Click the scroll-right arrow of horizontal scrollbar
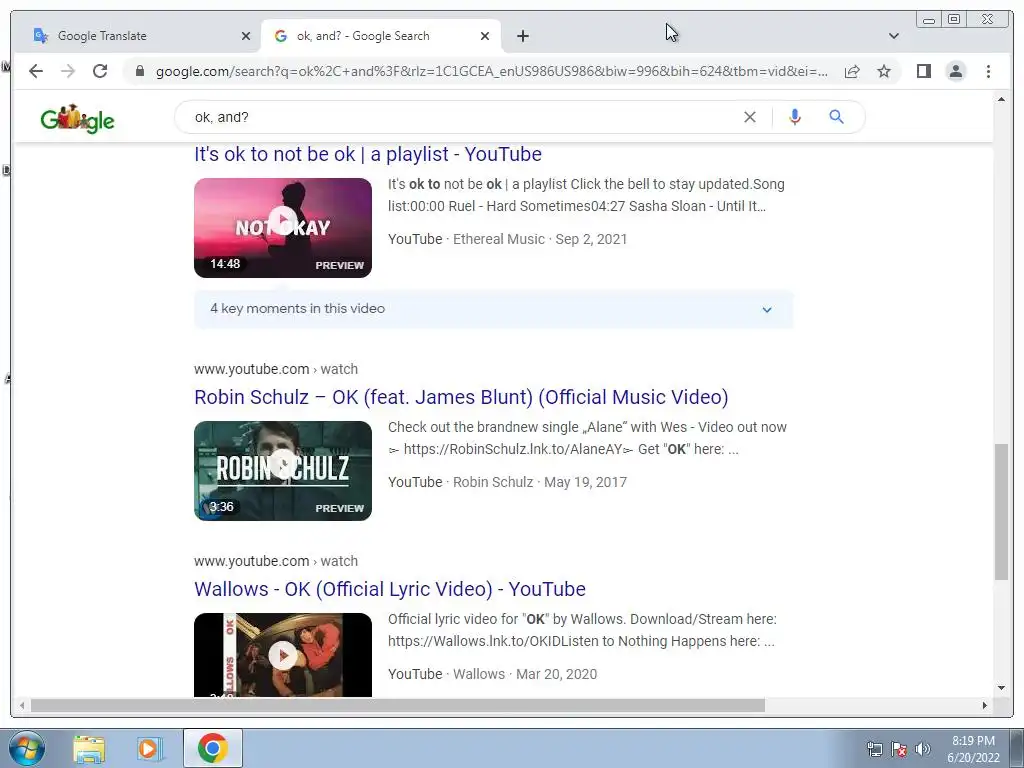Screen dimensions: 1024x768 click(985, 705)
